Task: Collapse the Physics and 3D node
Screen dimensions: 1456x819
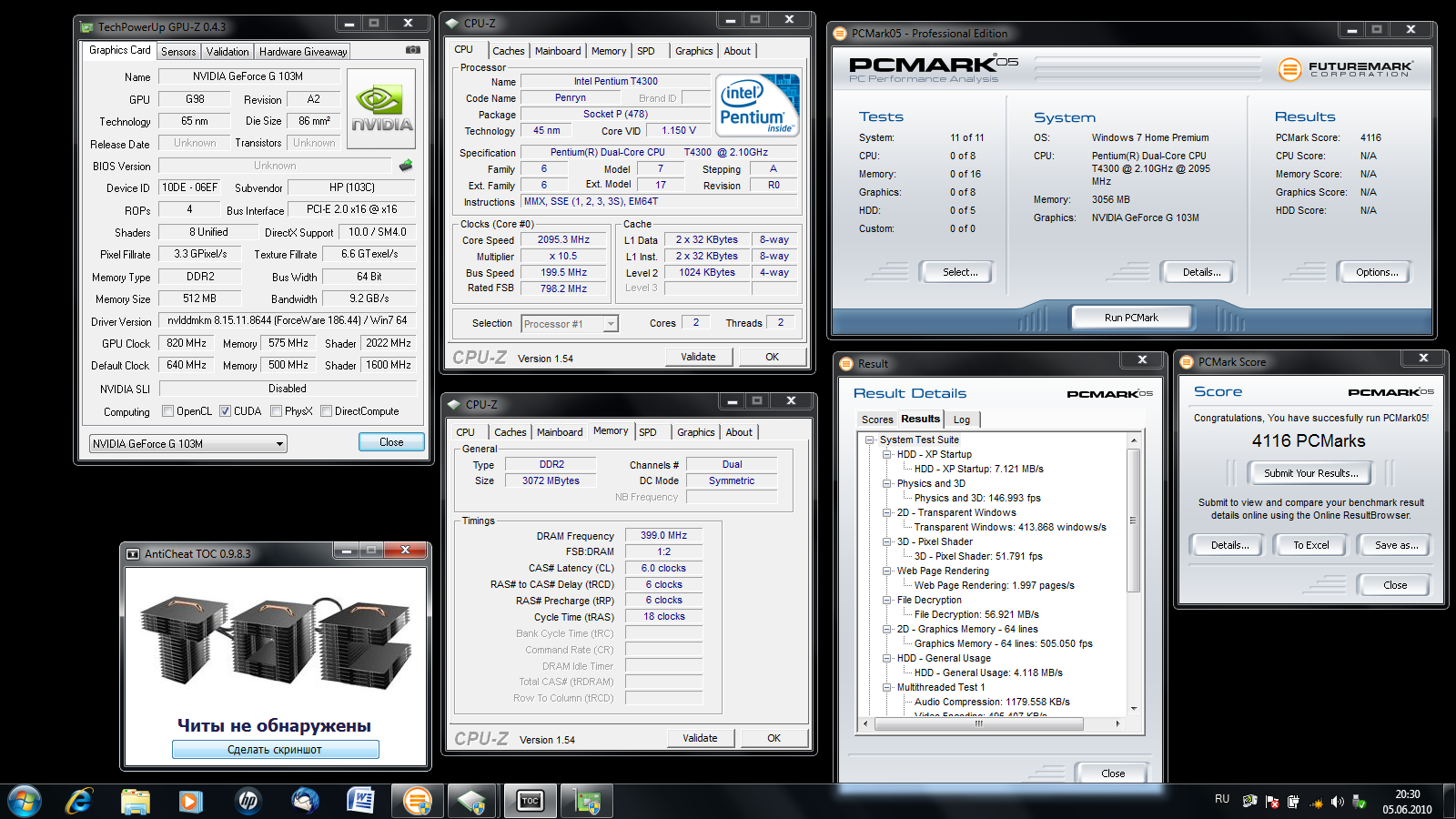Action: tap(887, 483)
